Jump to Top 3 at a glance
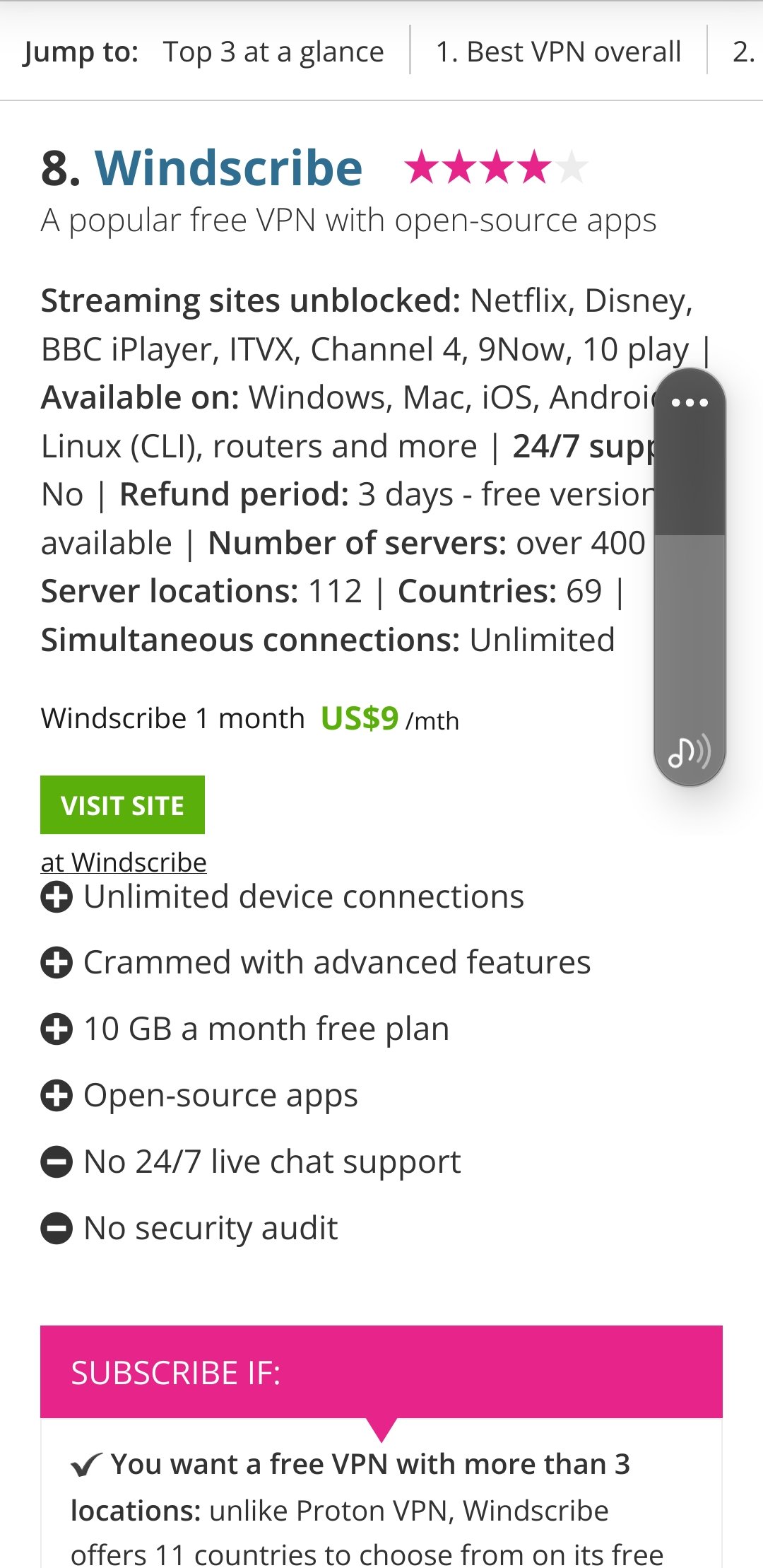 point(273,52)
